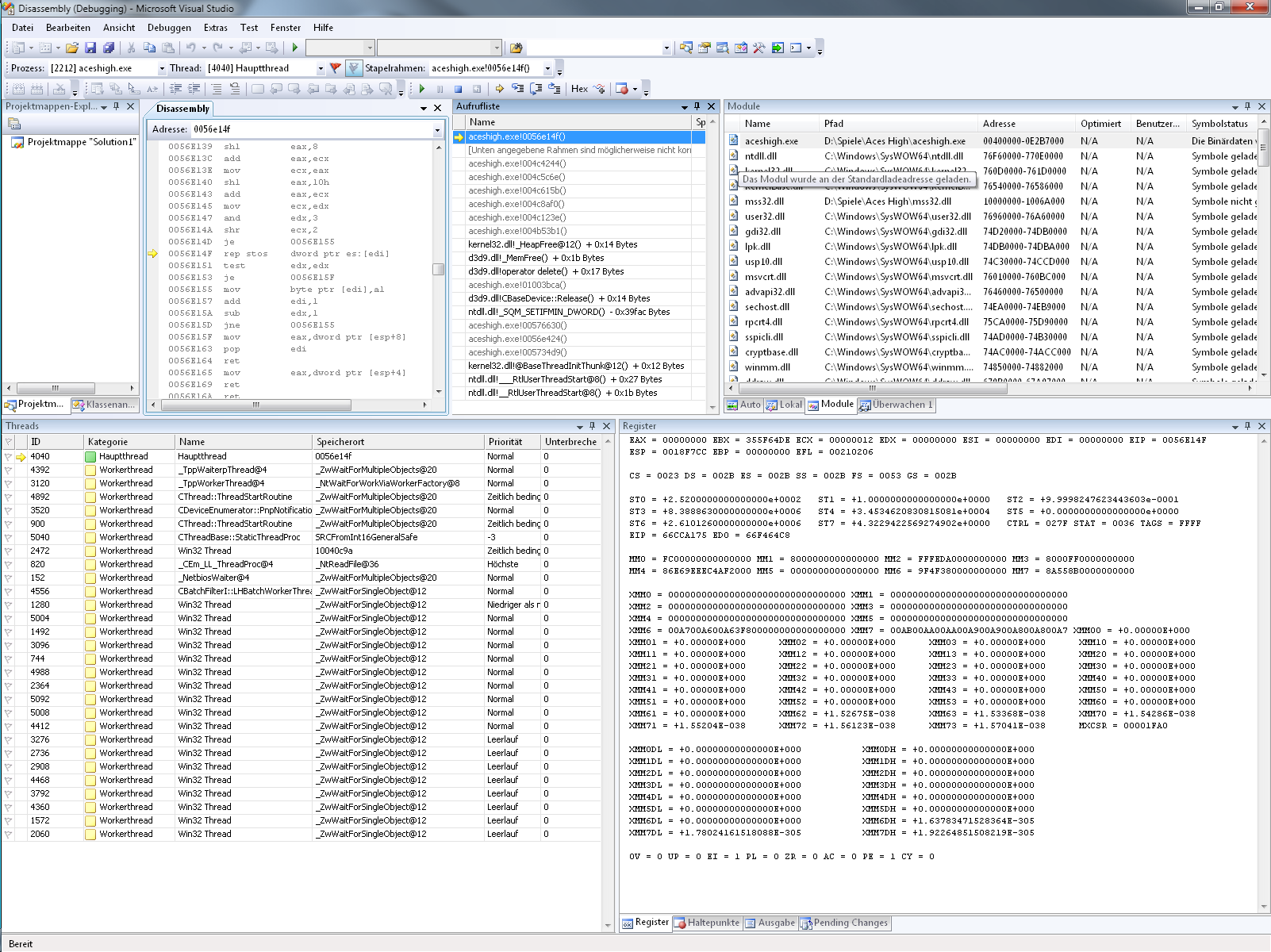Toggle the flag for thread 3120

pyautogui.click(x=9, y=483)
